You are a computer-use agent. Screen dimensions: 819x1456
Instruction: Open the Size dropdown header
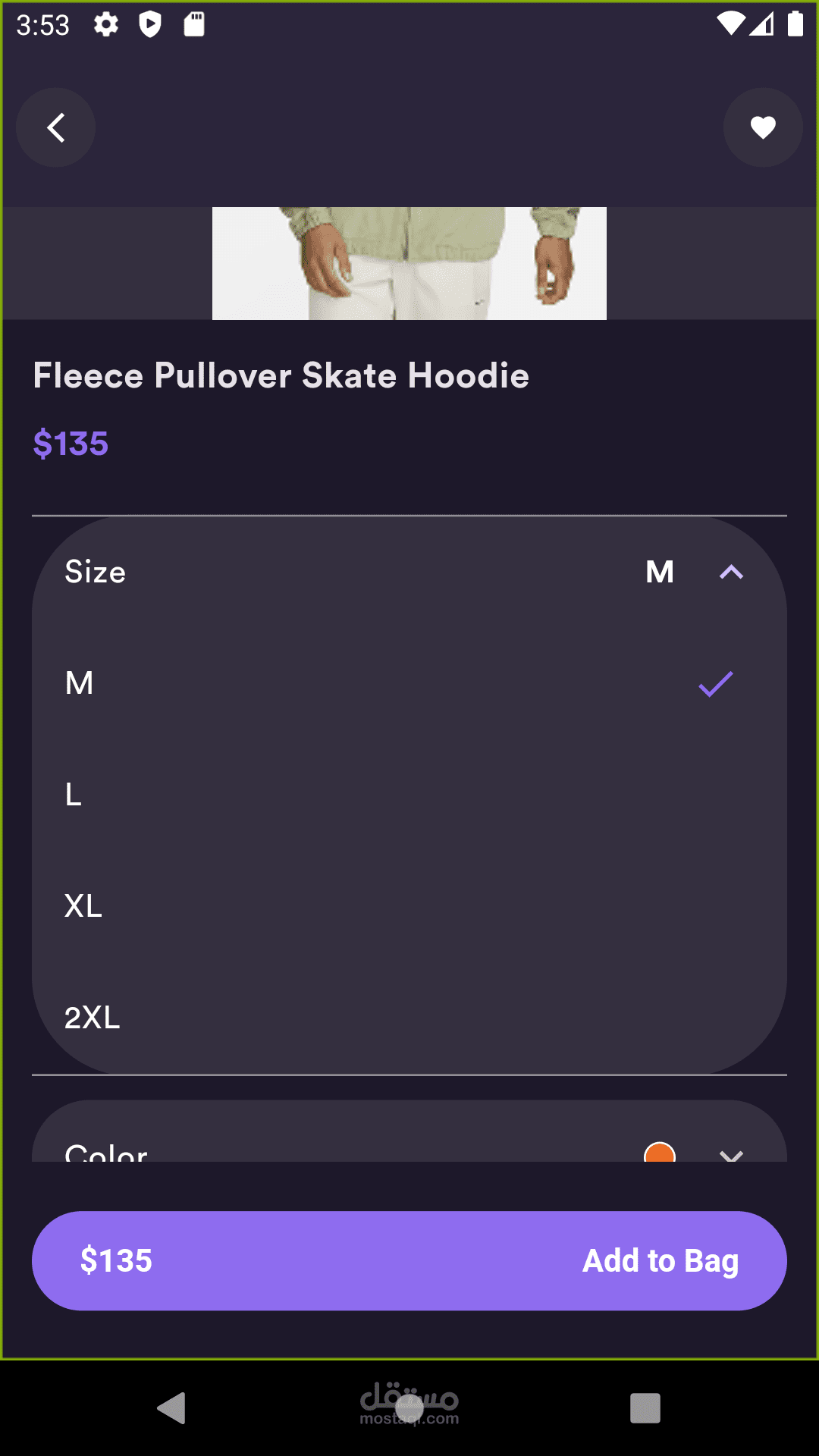point(409,573)
